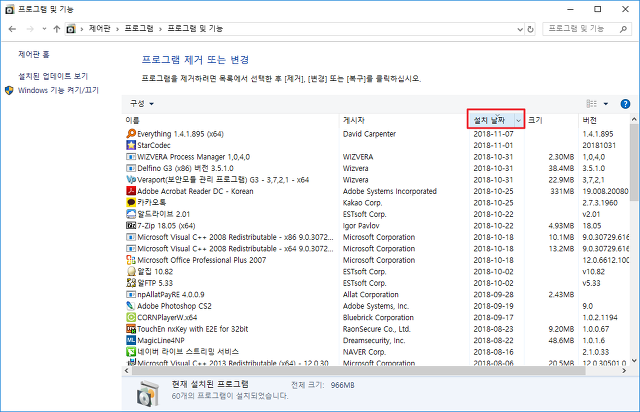640x412 pixels.
Task: Select the Everything 1.4.1.895 program icon
Action: (131, 134)
